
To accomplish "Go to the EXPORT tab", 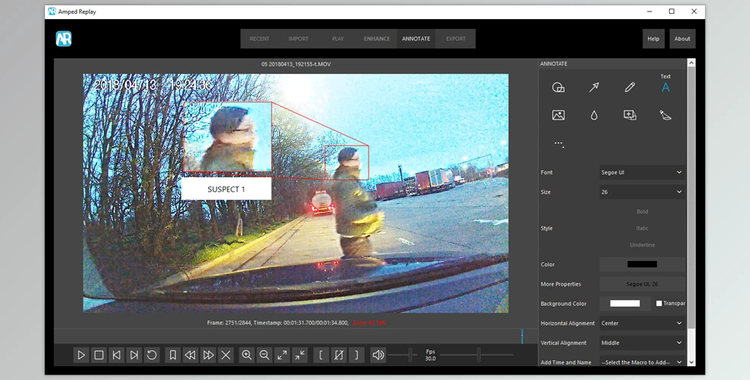I will pos(455,39).
